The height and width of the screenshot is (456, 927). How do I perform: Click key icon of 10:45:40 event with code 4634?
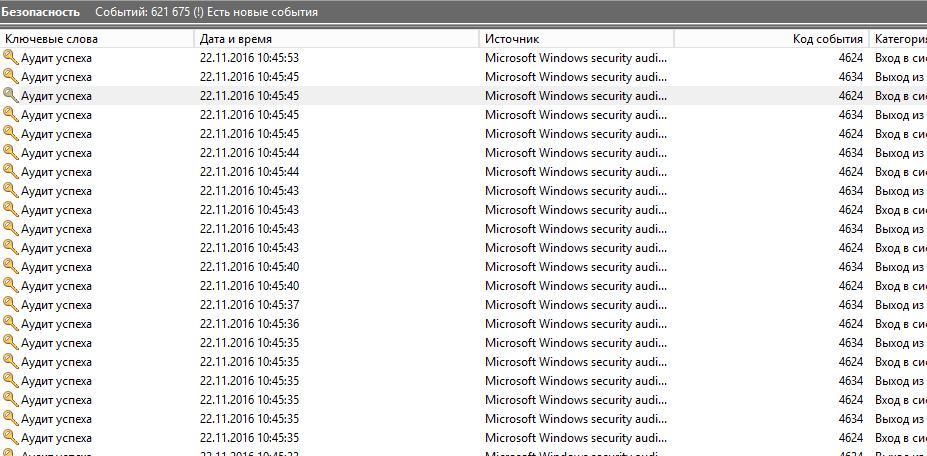click(11, 267)
